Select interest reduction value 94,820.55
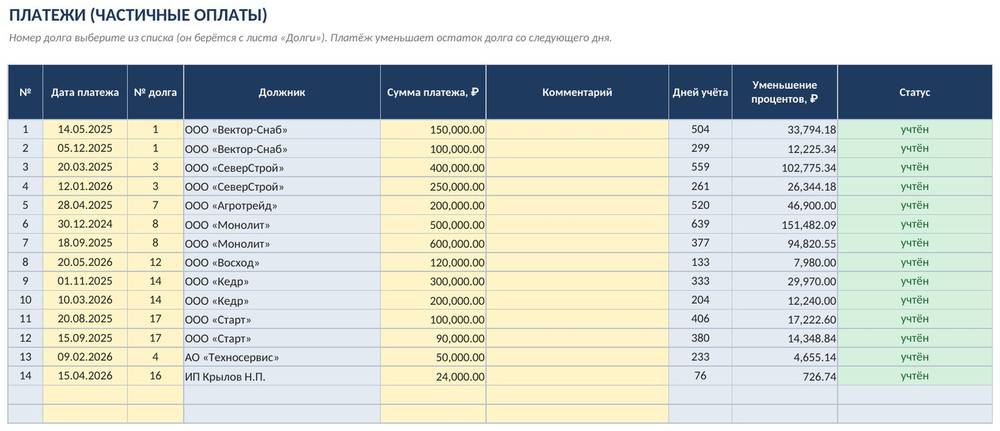The image size is (1000, 431). (x=785, y=244)
